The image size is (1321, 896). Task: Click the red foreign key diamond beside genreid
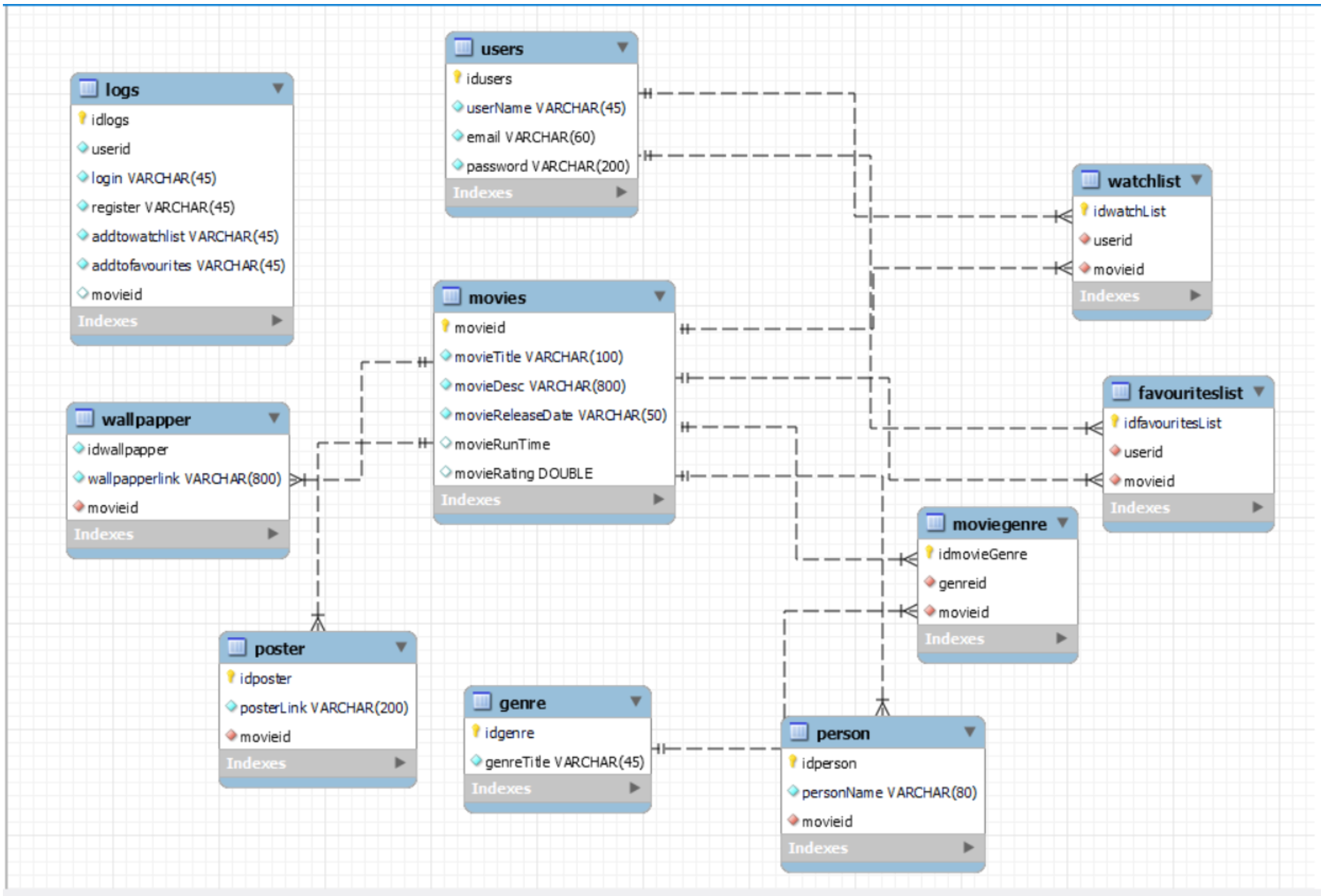click(x=930, y=582)
